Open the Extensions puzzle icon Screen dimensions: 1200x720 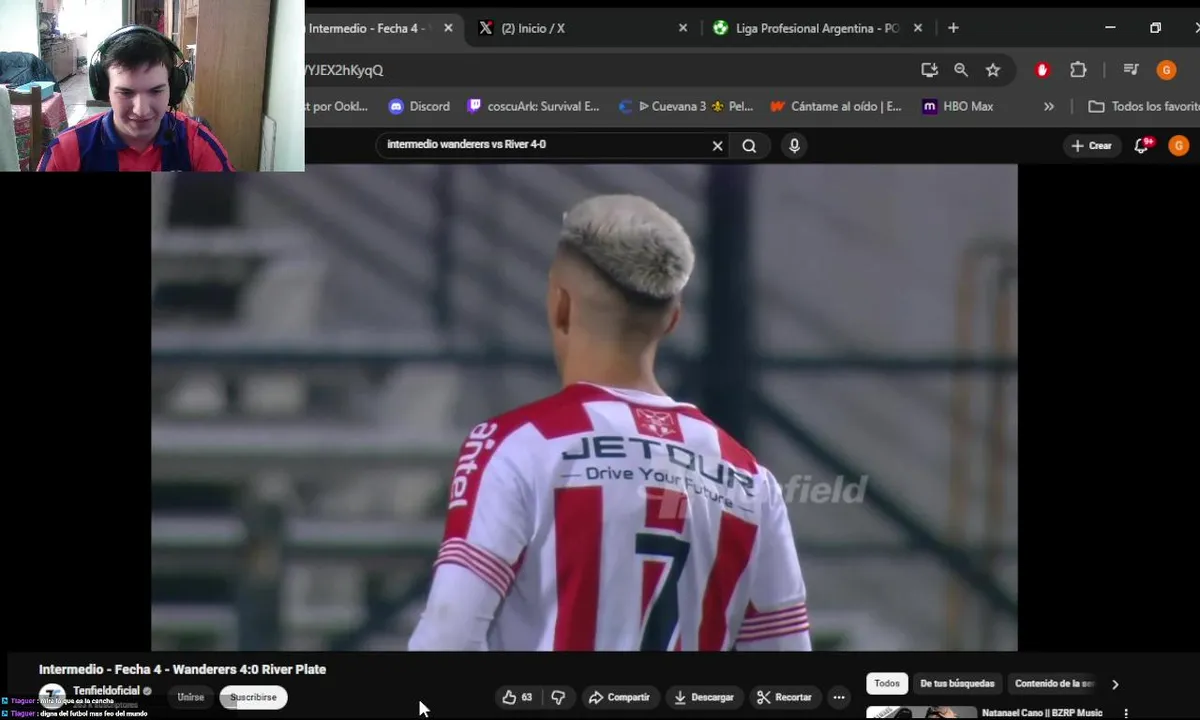pyautogui.click(x=1078, y=70)
